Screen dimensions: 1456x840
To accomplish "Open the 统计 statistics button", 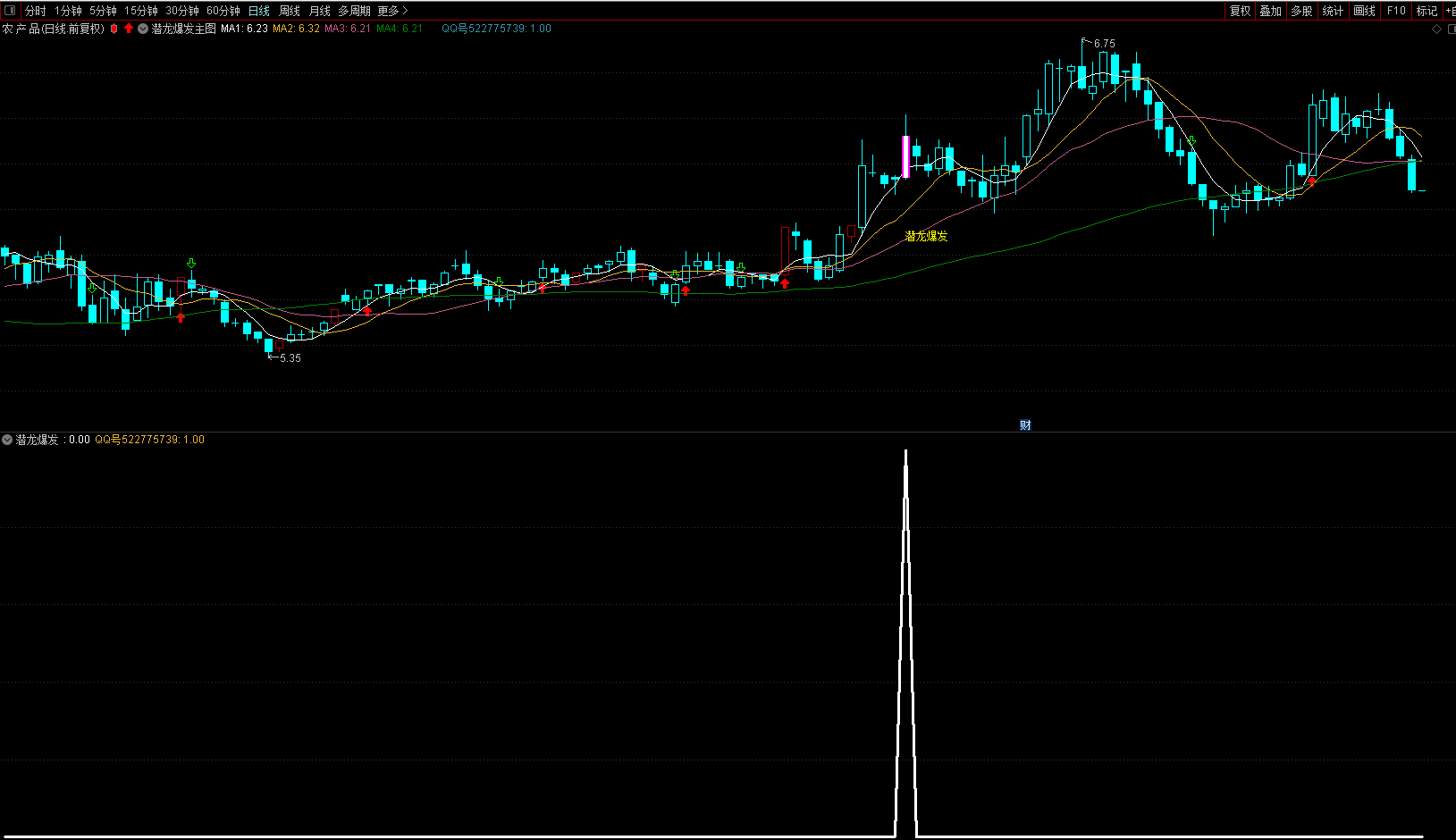I will (x=1333, y=11).
